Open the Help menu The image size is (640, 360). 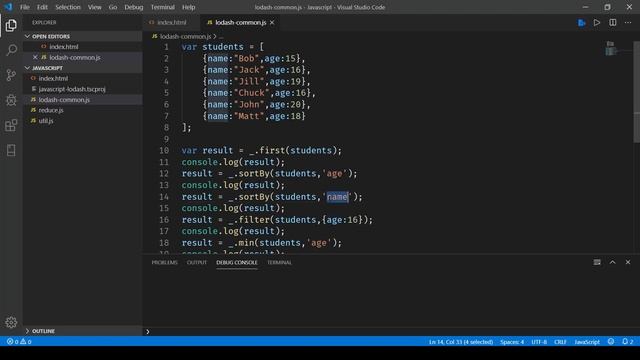point(189,7)
